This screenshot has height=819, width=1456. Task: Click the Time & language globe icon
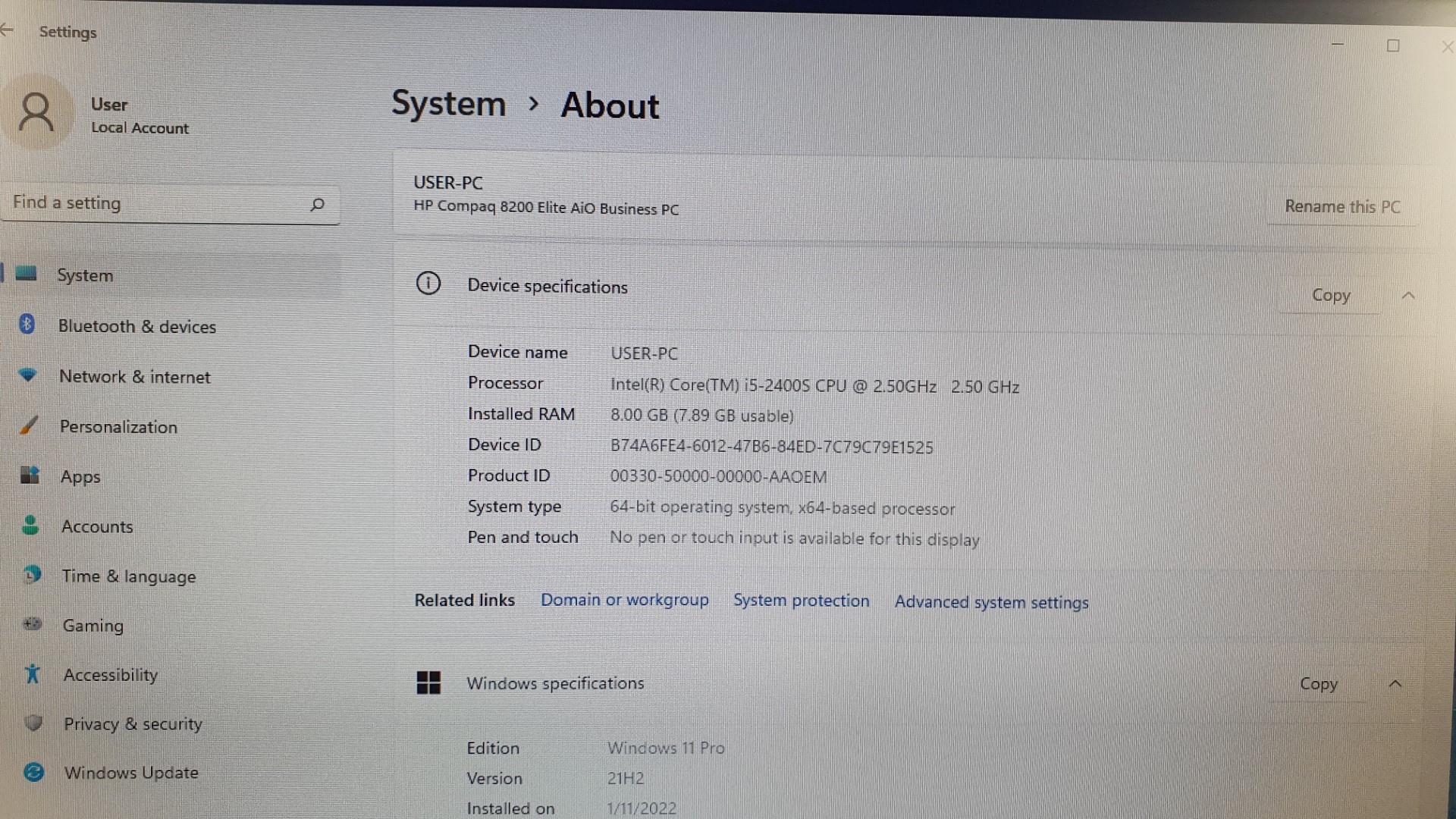coord(32,574)
